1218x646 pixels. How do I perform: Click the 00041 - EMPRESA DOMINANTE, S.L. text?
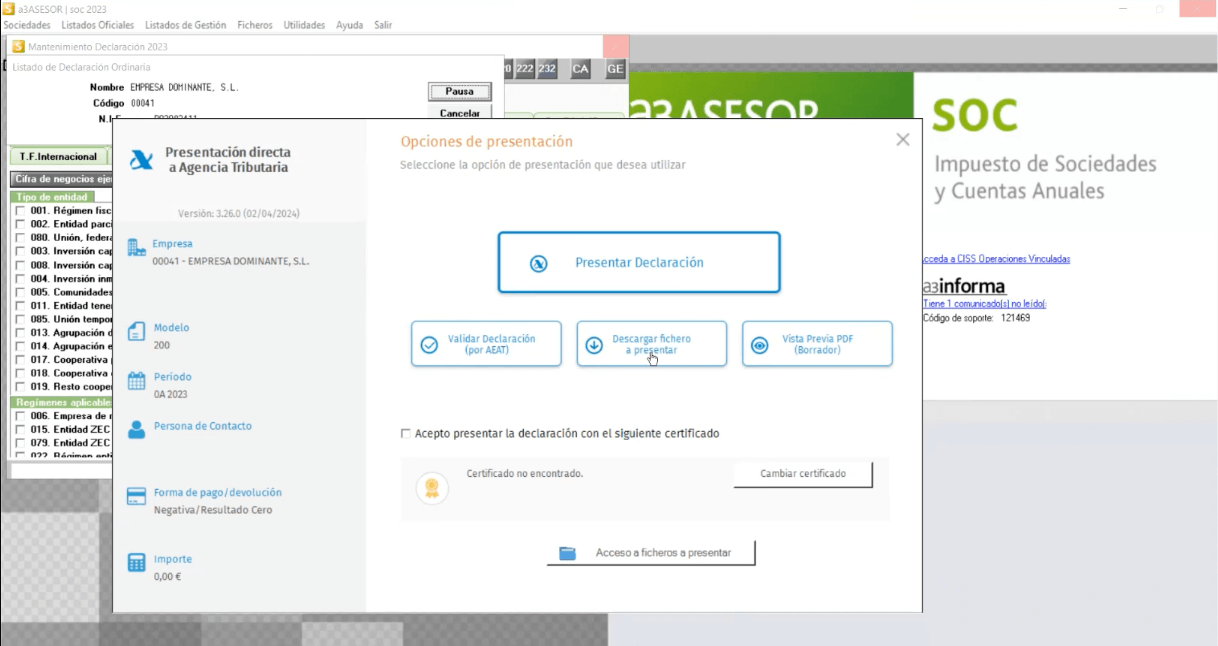coord(231,261)
